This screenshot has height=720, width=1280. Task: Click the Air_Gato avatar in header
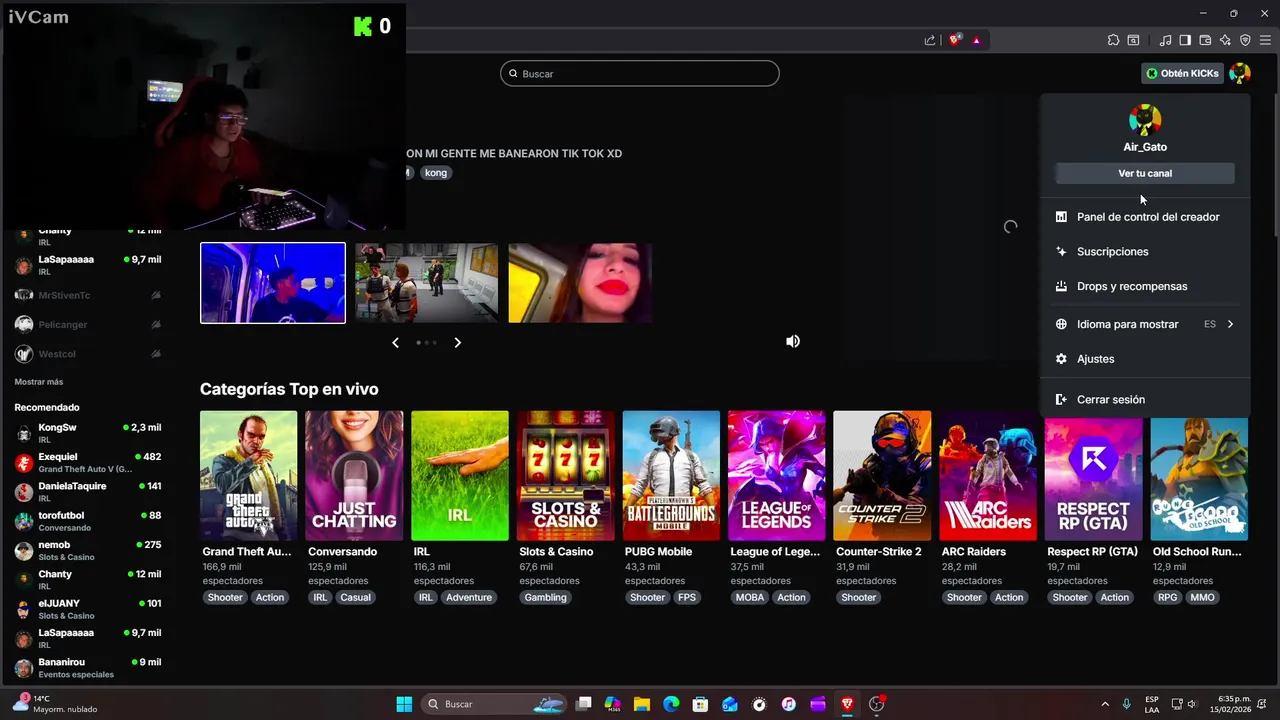coord(1240,73)
